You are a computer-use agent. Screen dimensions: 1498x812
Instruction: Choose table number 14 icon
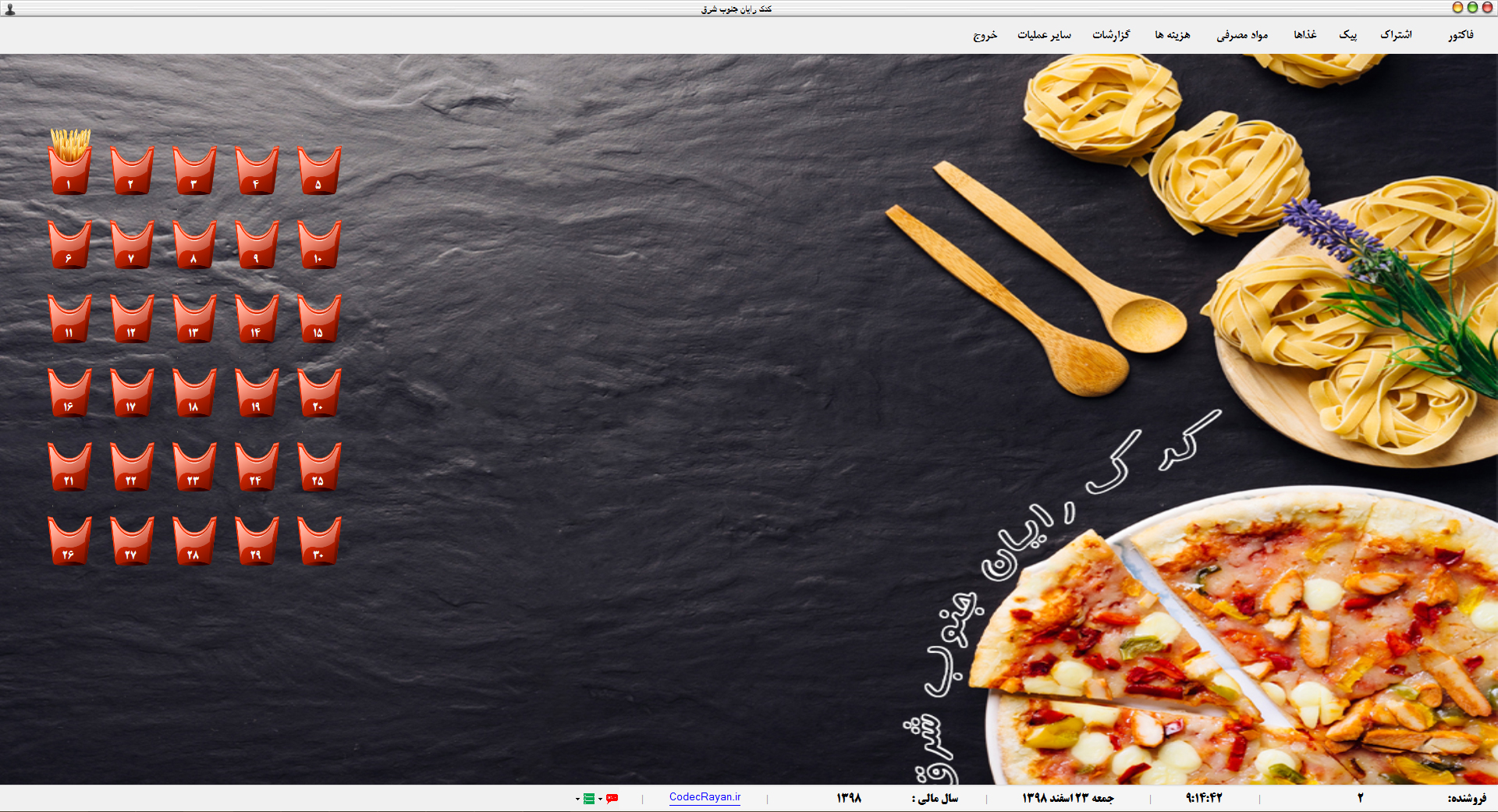[x=257, y=318]
